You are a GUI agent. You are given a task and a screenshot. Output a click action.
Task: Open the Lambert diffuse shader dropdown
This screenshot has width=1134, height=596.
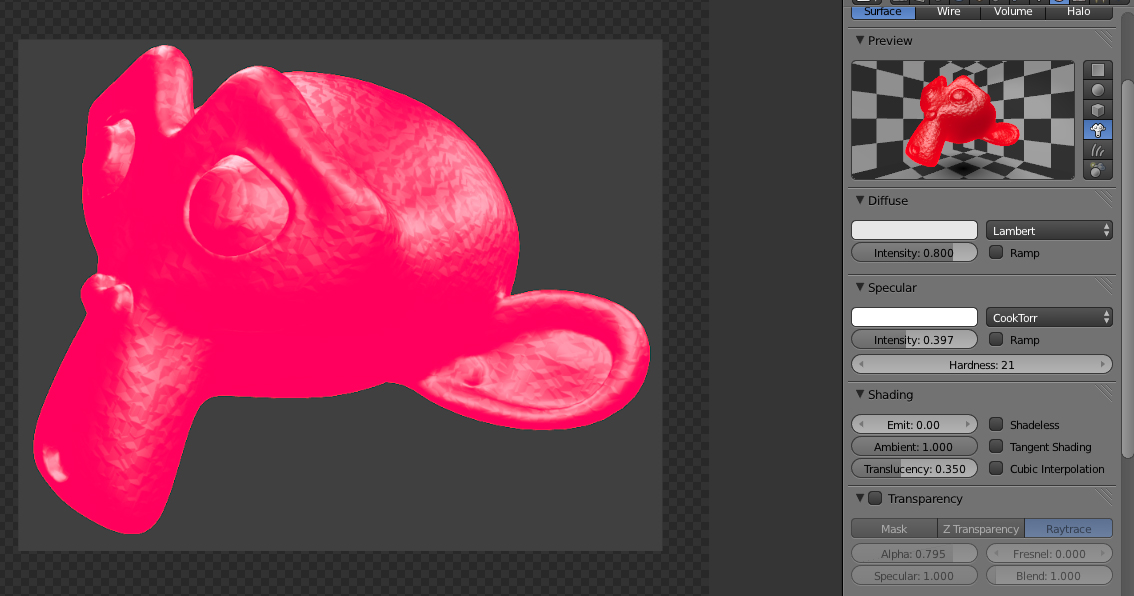coord(1049,231)
